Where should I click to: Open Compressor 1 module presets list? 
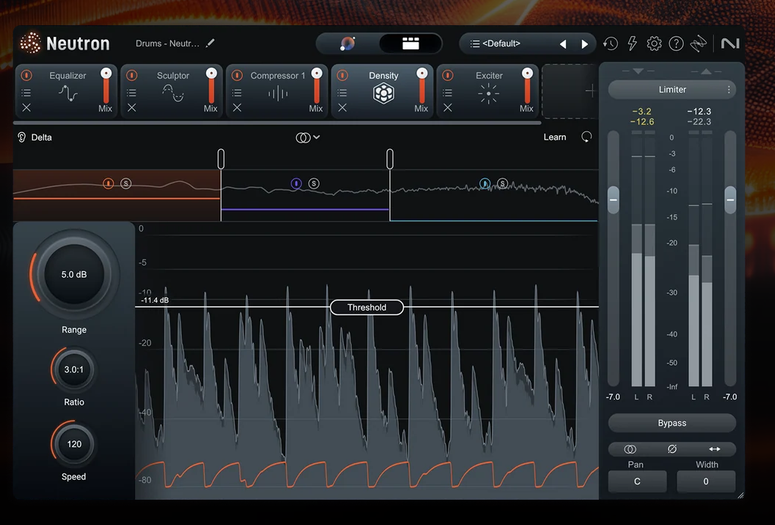[237, 92]
